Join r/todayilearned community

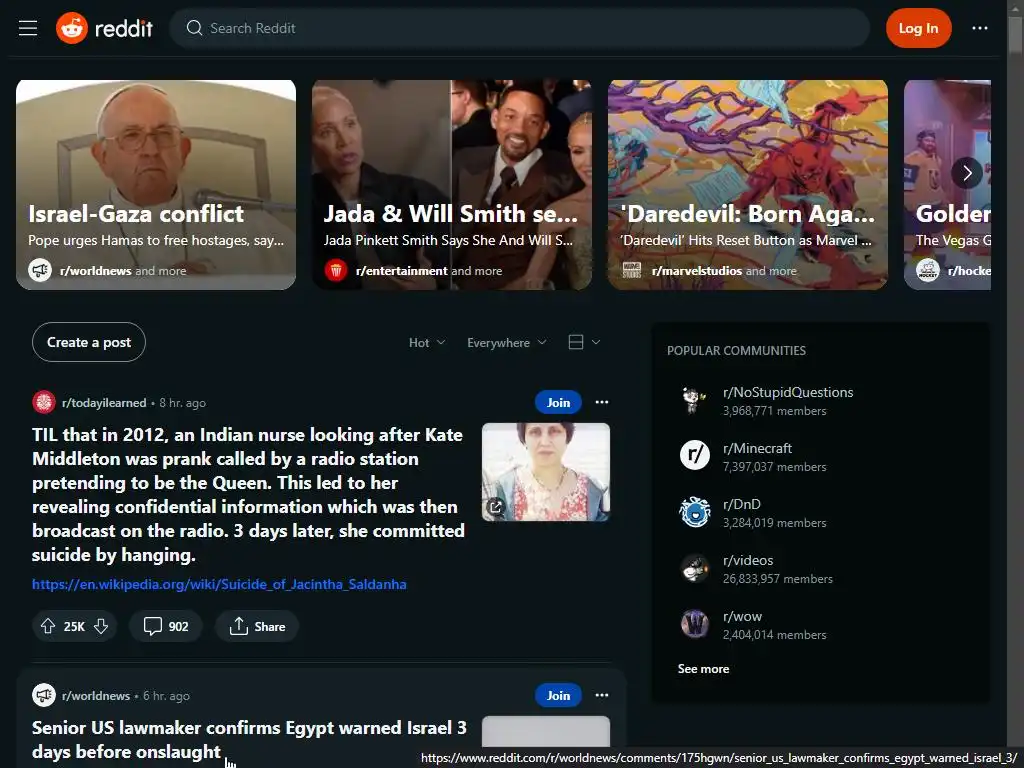pos(558,402)
